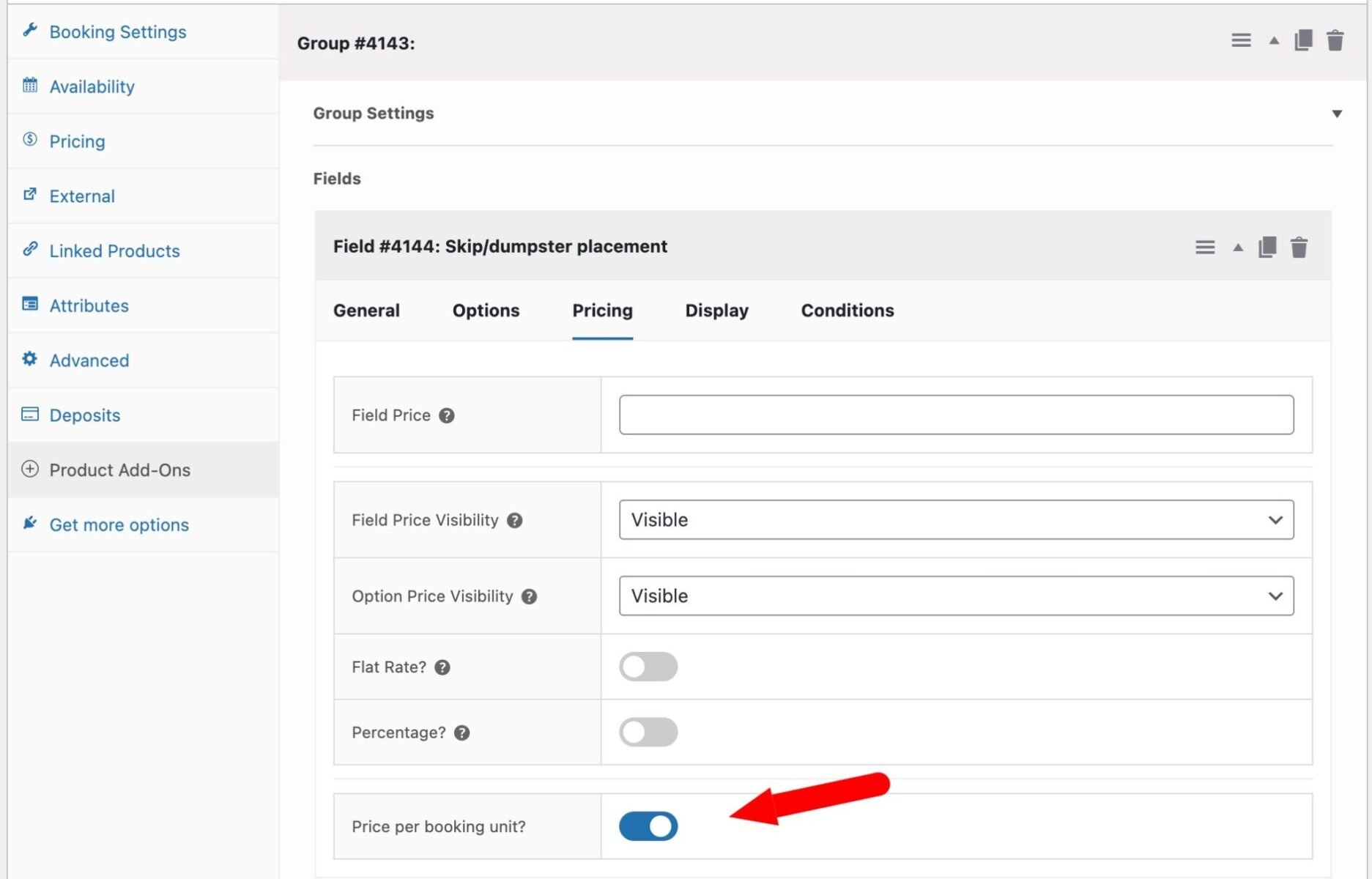This screenshot has height=879, width=1372.
Task: Click the Percentage help question mark
Action: pos(461,733)
